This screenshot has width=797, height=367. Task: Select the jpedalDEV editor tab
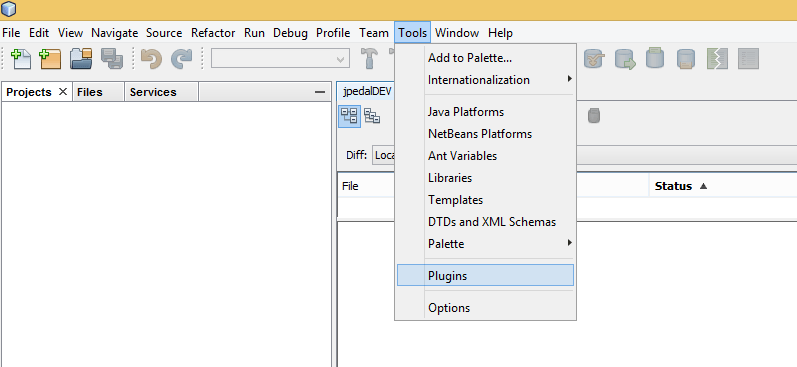(x=366, y=91)
